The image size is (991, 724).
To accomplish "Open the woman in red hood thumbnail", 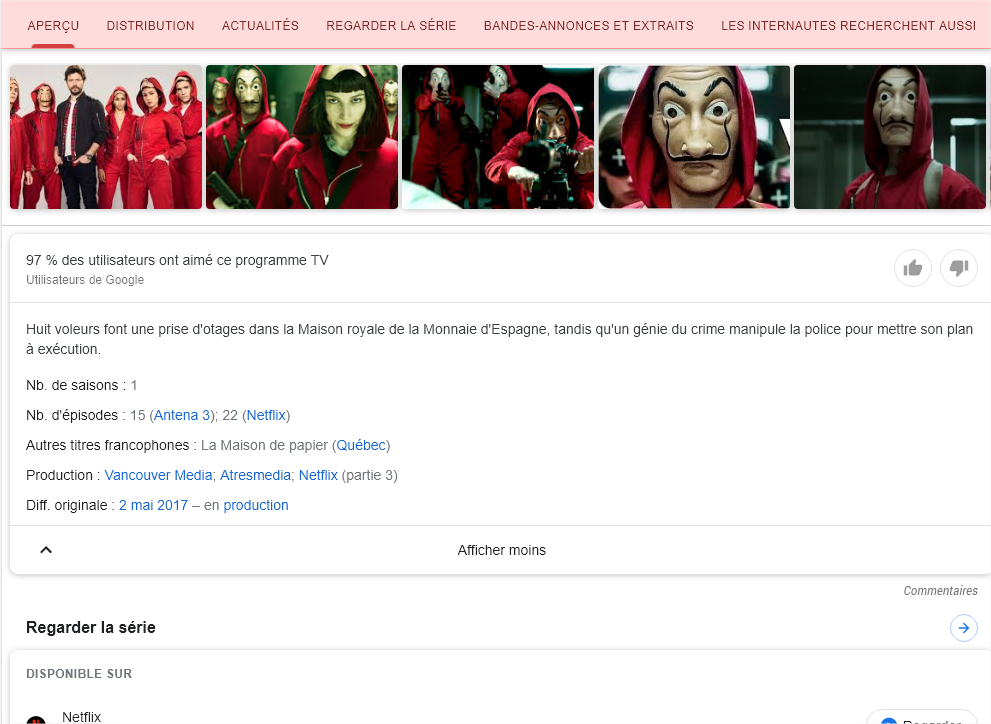I will (302, 137).
